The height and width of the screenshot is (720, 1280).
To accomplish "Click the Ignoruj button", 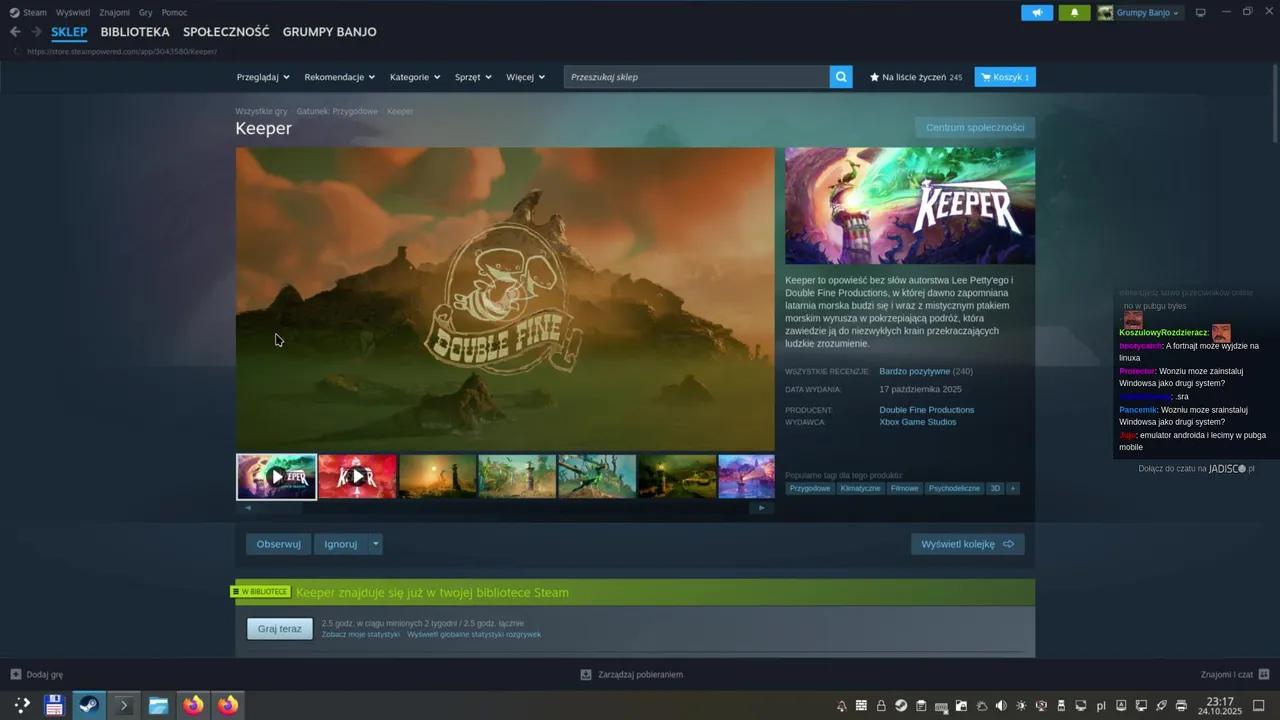I will [341, 544].
